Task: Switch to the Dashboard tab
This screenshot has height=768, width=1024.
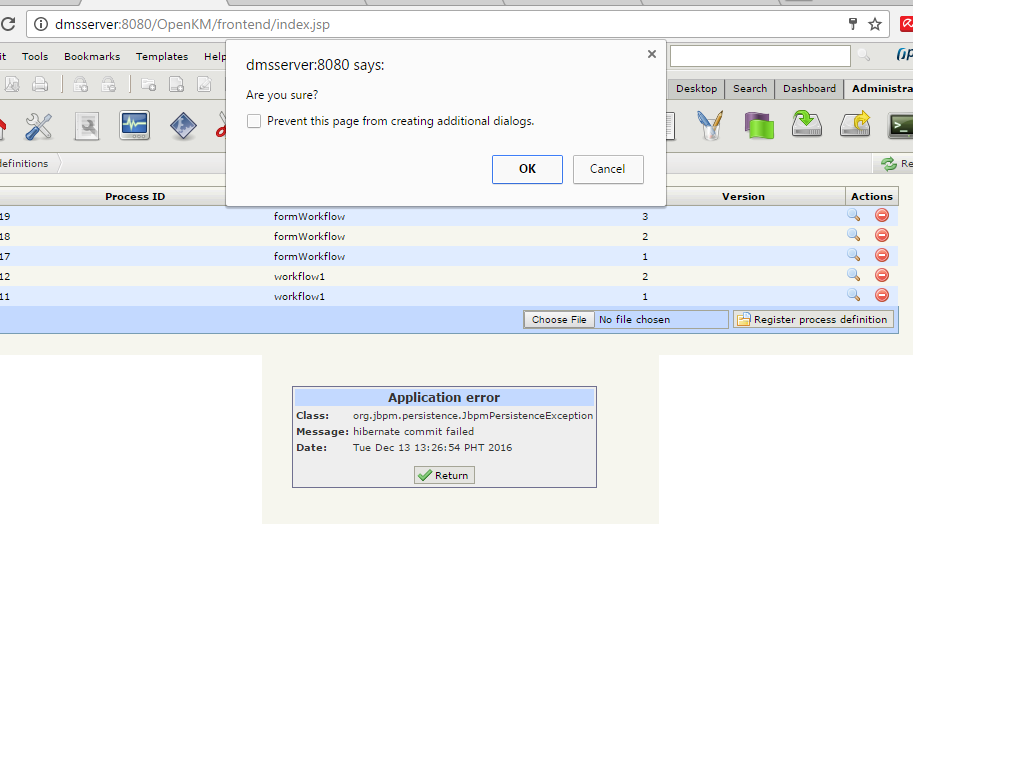Action: pos(809,89)
